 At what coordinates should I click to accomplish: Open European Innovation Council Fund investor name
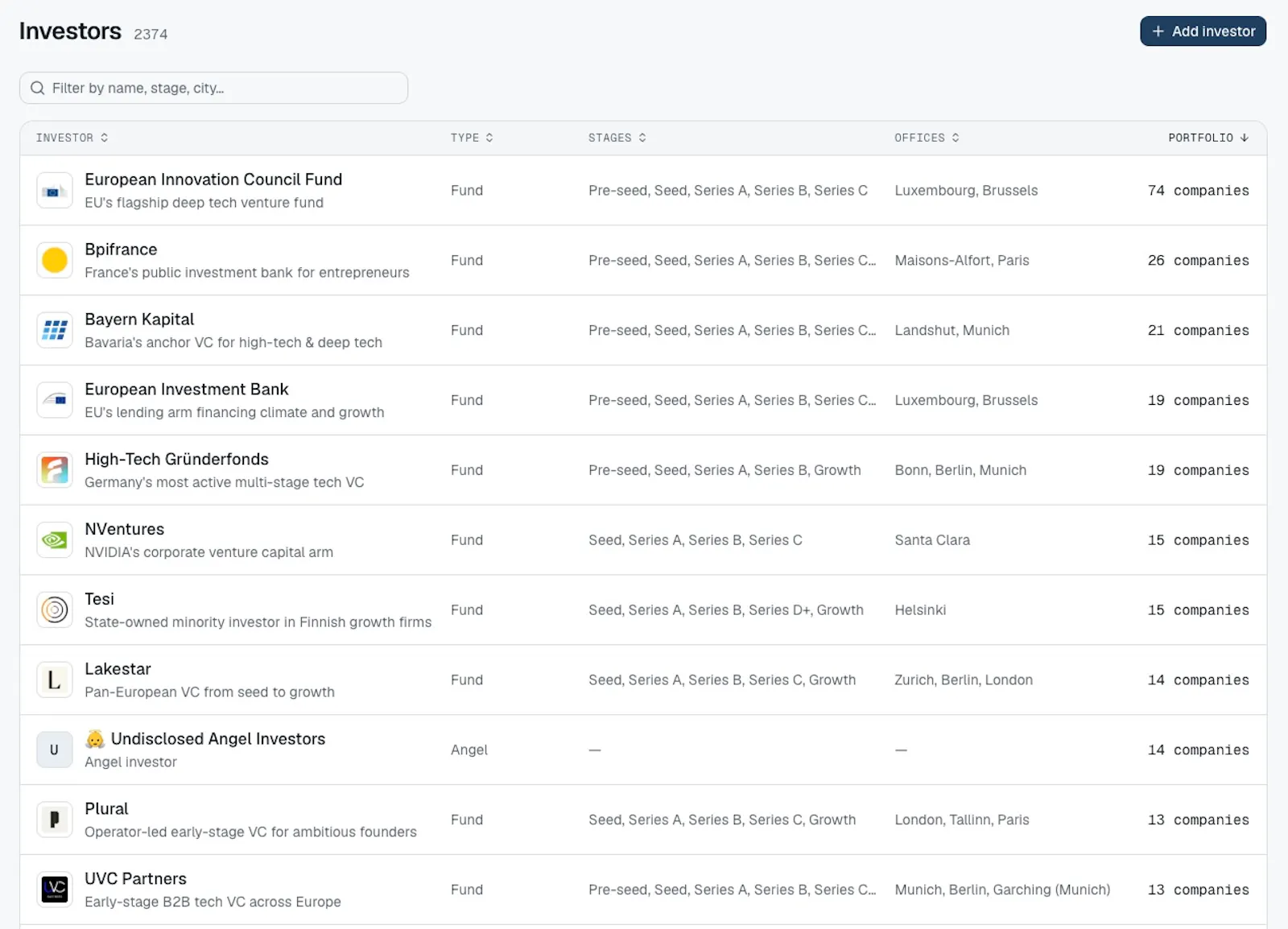click(x=213, y=180)
